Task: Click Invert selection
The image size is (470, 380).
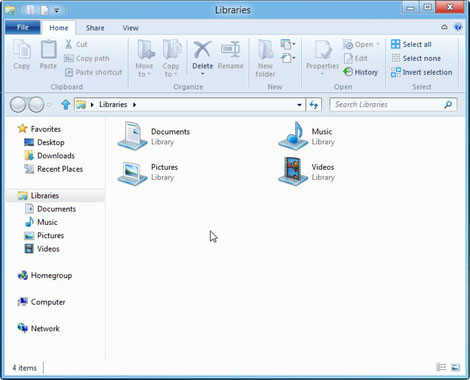Action: 421,72
